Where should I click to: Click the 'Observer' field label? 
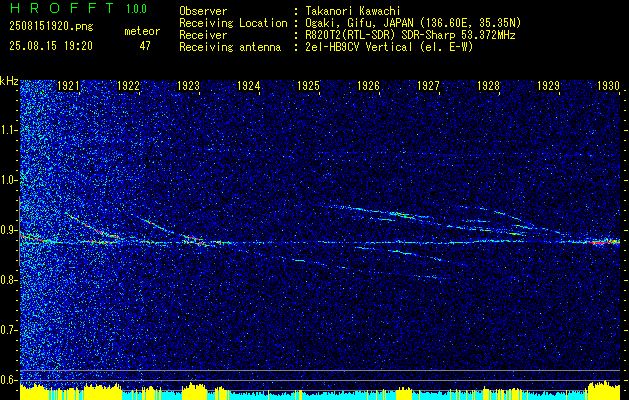(x=203, y=11)
